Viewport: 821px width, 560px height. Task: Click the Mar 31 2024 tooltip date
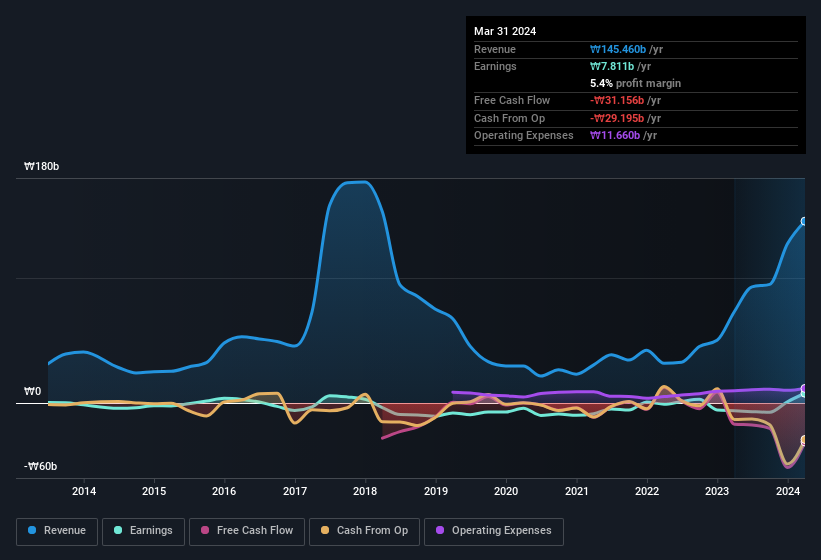[x=505, y=31]
